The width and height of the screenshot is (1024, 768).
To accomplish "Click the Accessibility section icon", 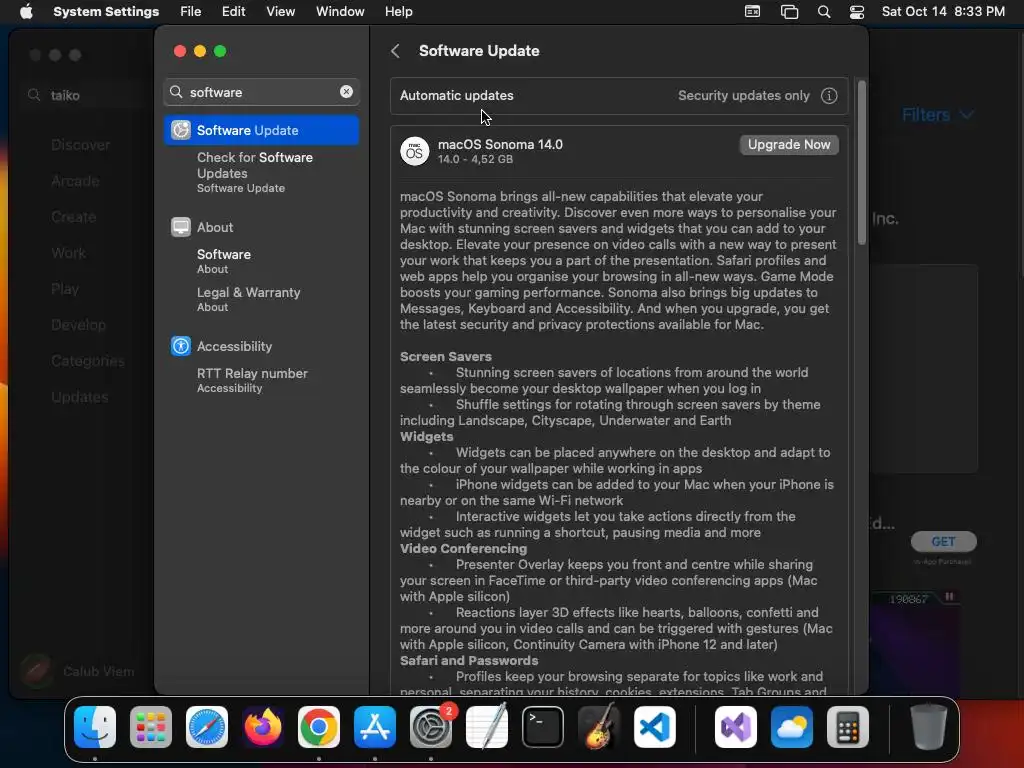I will tap(181, 346).
